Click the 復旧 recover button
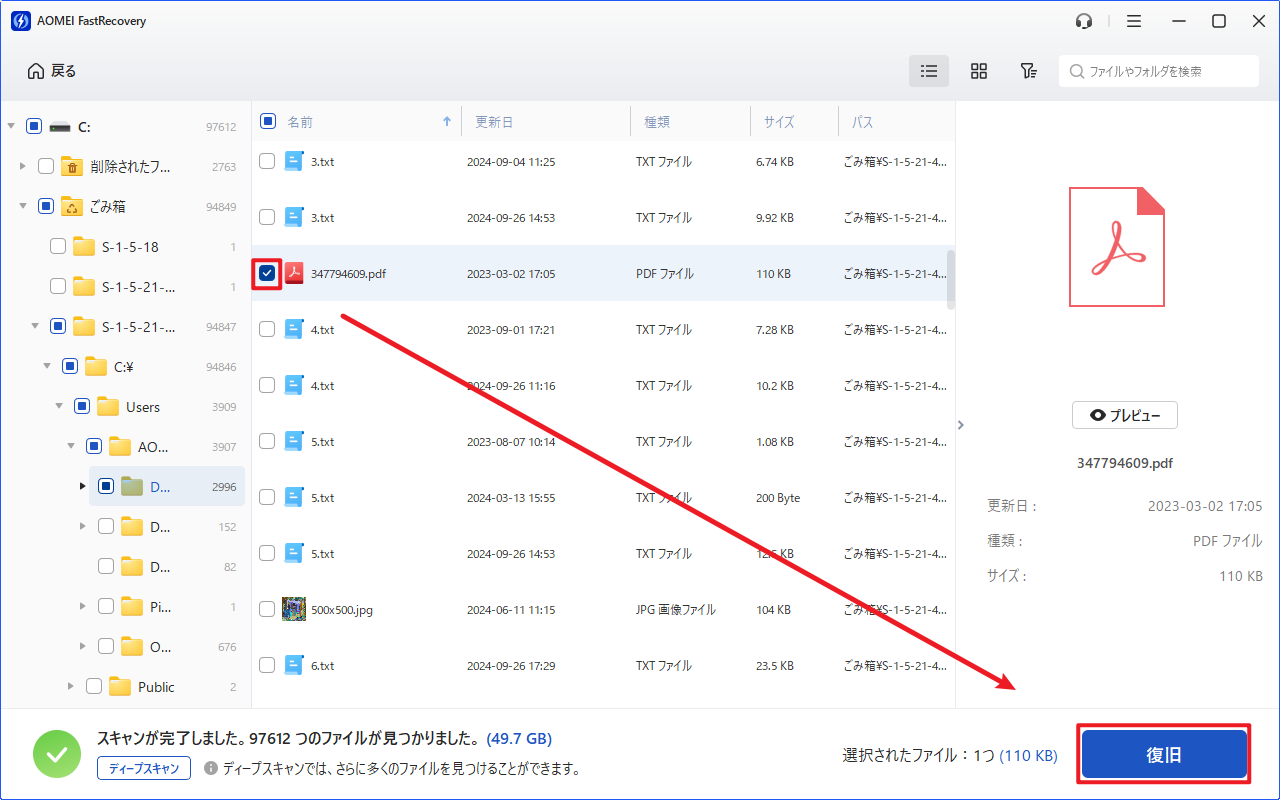 [x=1164, y=755]
